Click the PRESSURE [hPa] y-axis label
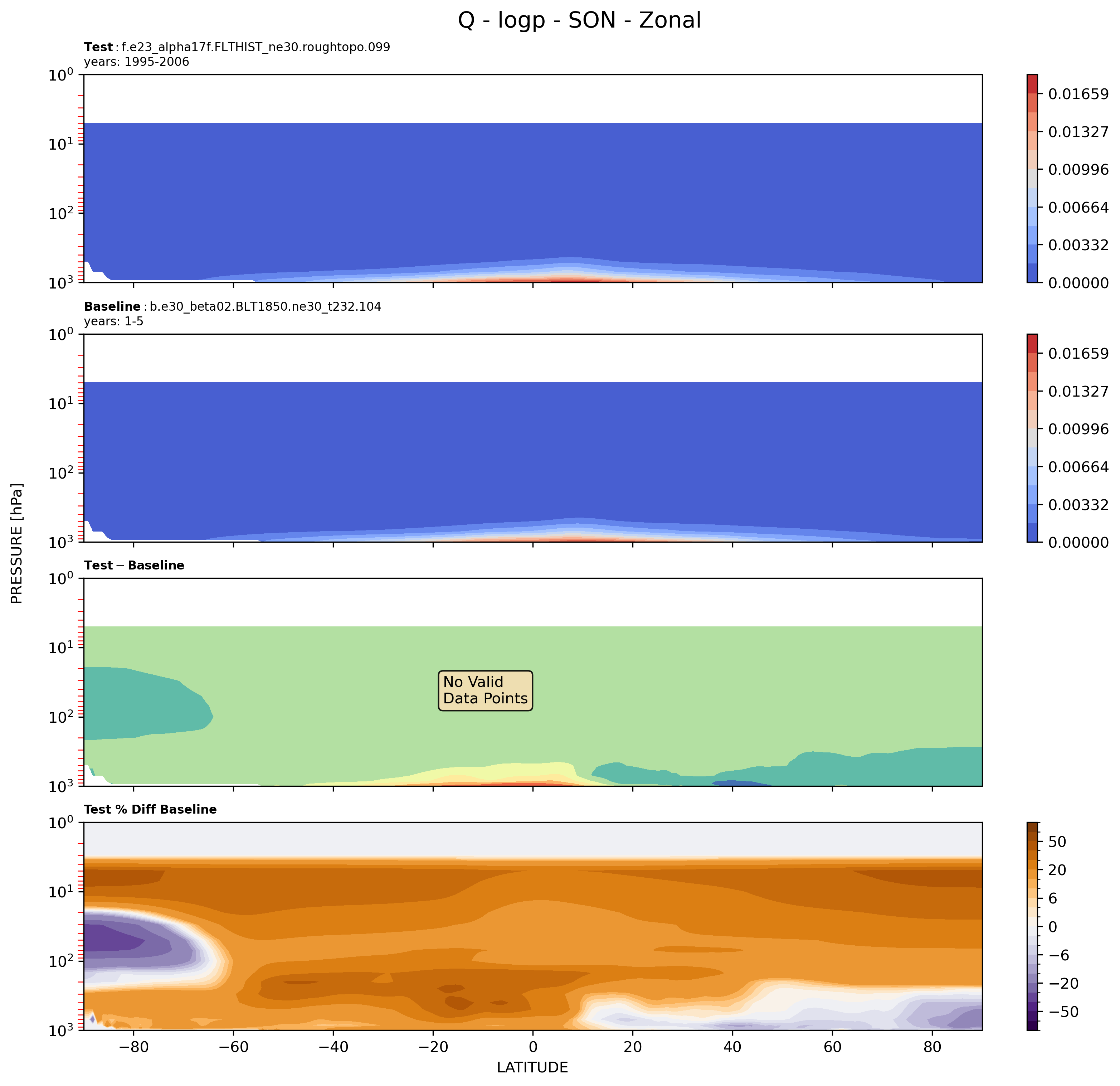The height and width of the screenshot is (1086, 1120). [x=17, y=544]
